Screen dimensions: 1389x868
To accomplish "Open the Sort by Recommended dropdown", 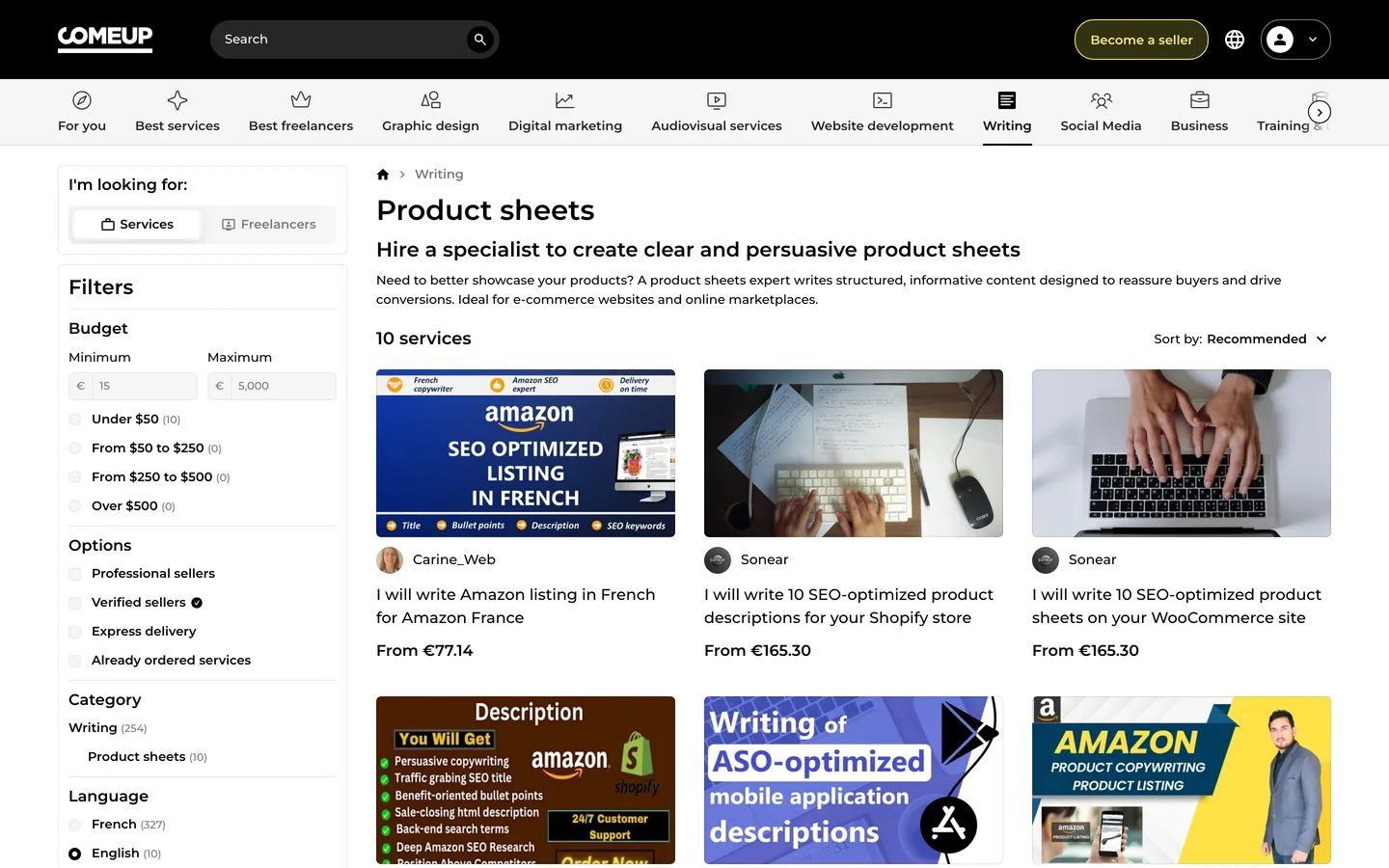I will coord(1241,339).
